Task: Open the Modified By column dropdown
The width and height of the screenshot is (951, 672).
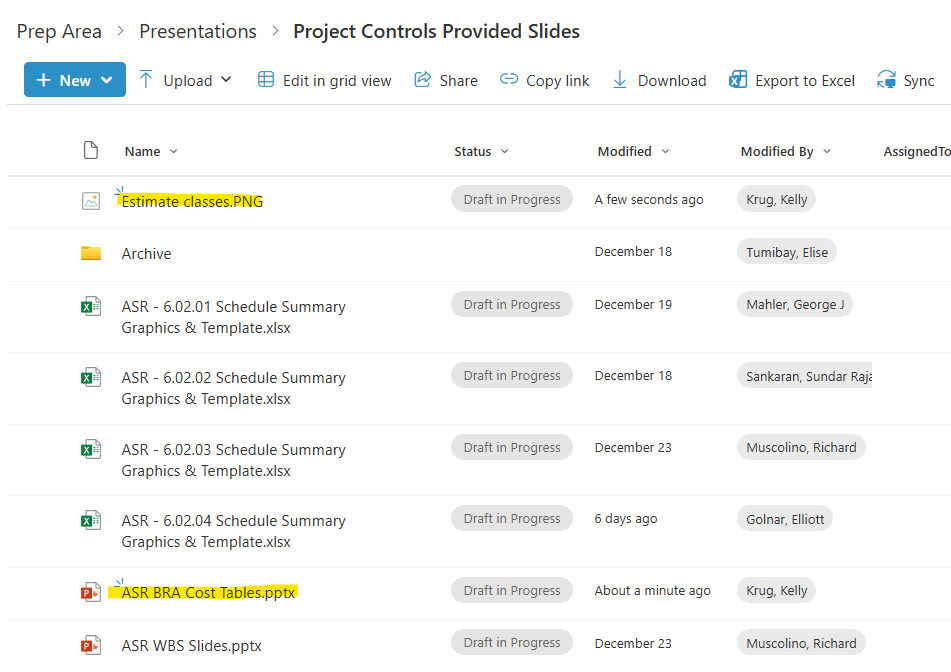Action: point(827,152)
